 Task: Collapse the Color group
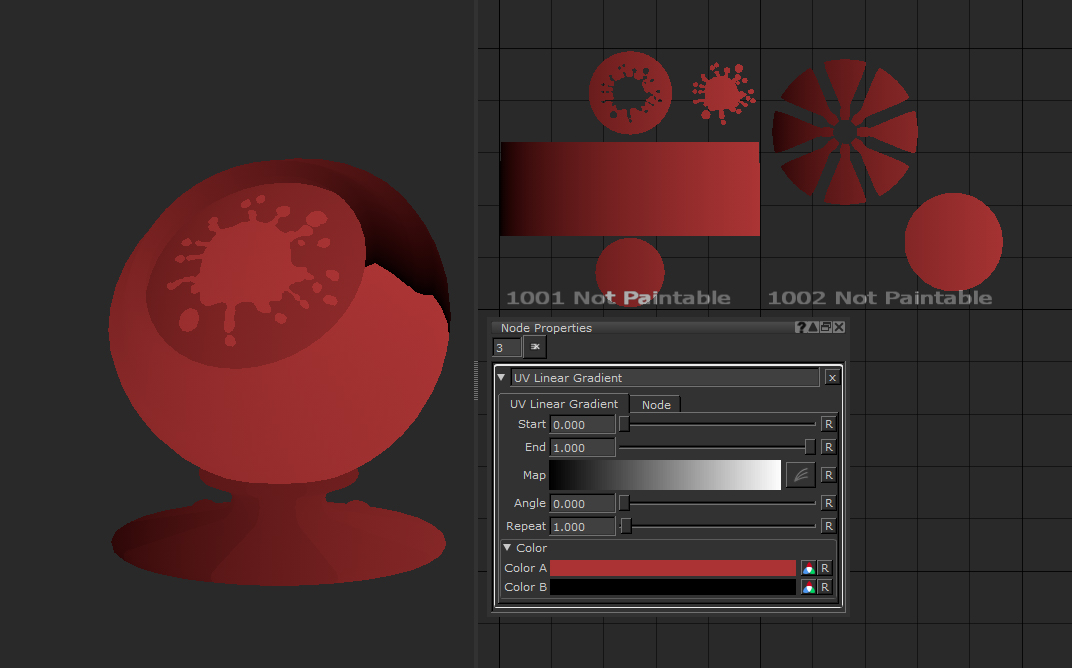click(508, 548)
